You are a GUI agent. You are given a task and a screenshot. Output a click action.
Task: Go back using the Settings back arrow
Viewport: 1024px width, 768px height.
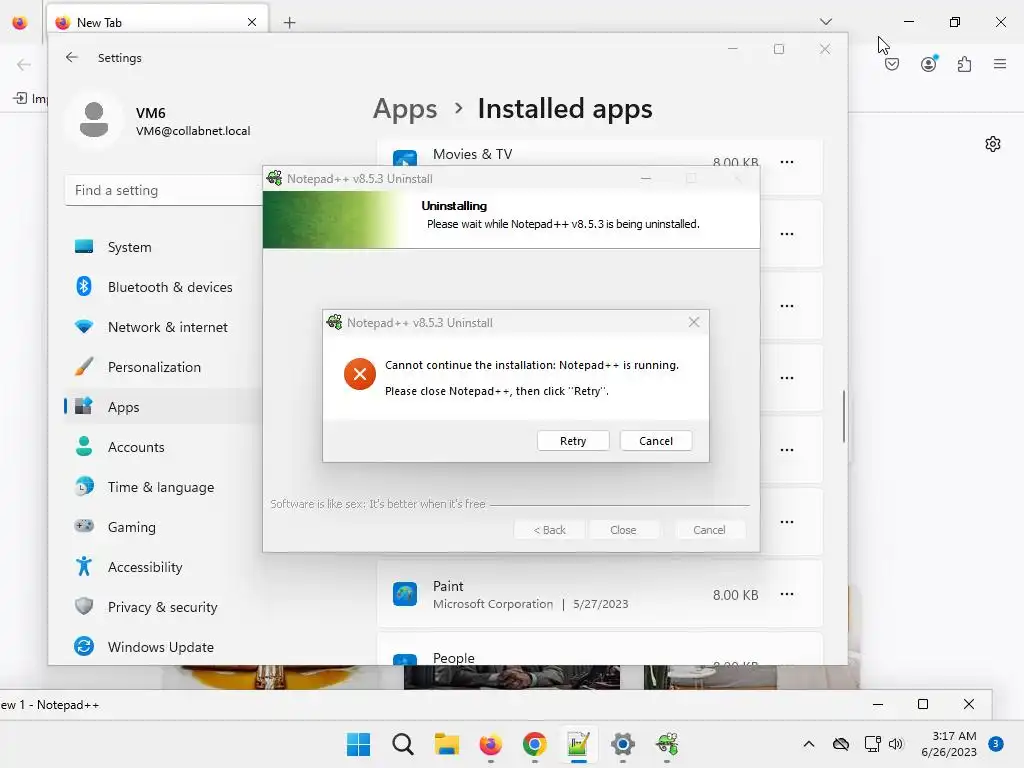click(x=72, y=57)
